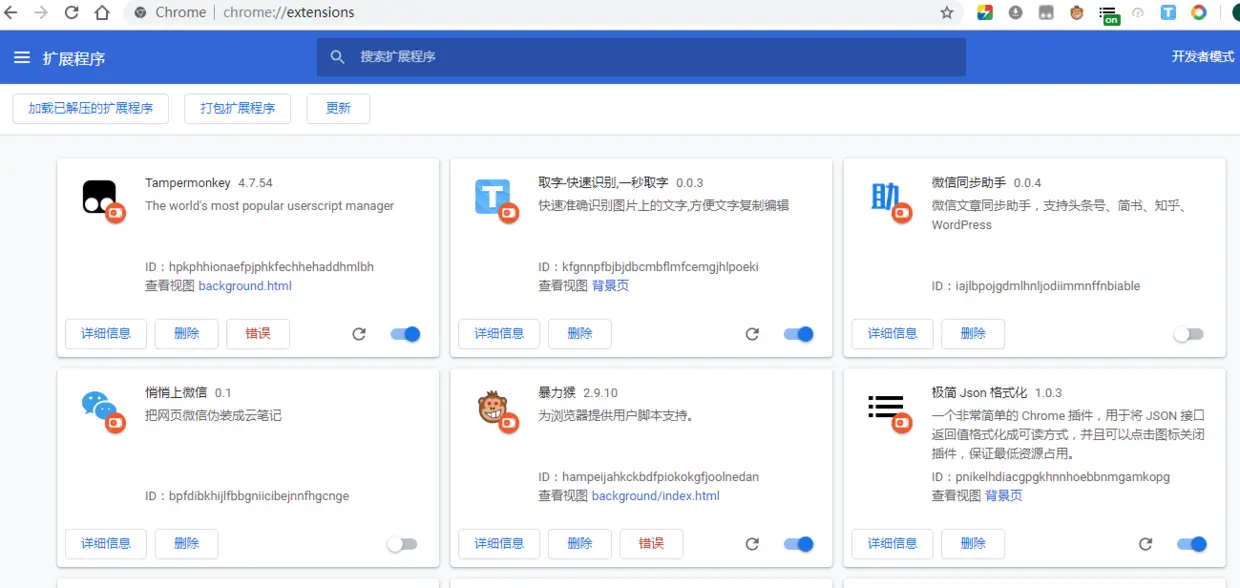Screen dimensions: 1240x588
Task: Click 错误 on the 暴力猴 card
Action: [x=651, y=544]
